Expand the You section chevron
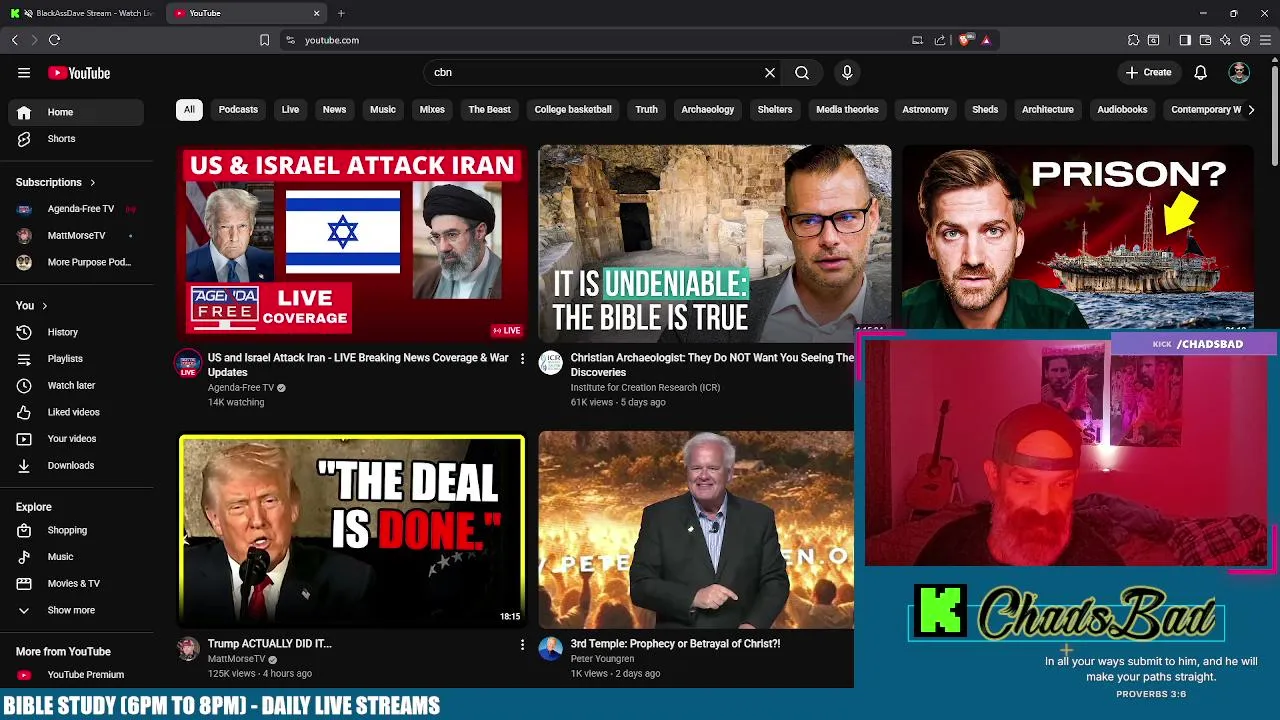Viewport: 1280px width, 720px height. click(44, 306)
